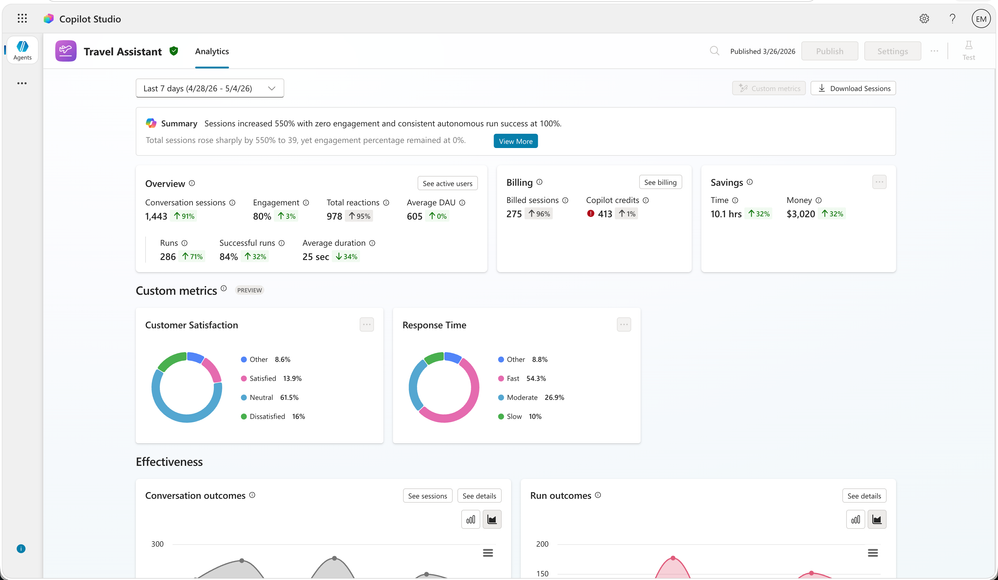This screenshot has height=580, width=998.
Task: Open the Response Time card options menu
Action: click(624, 325)
